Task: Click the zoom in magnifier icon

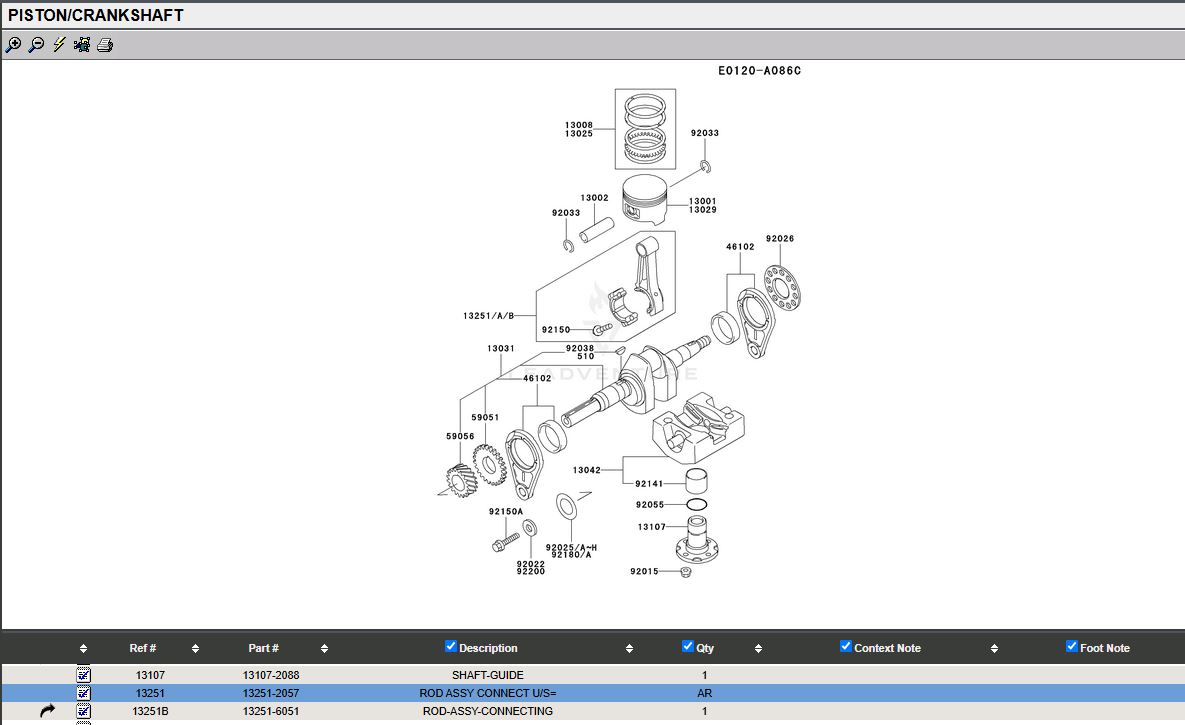Action: point(13,45)
